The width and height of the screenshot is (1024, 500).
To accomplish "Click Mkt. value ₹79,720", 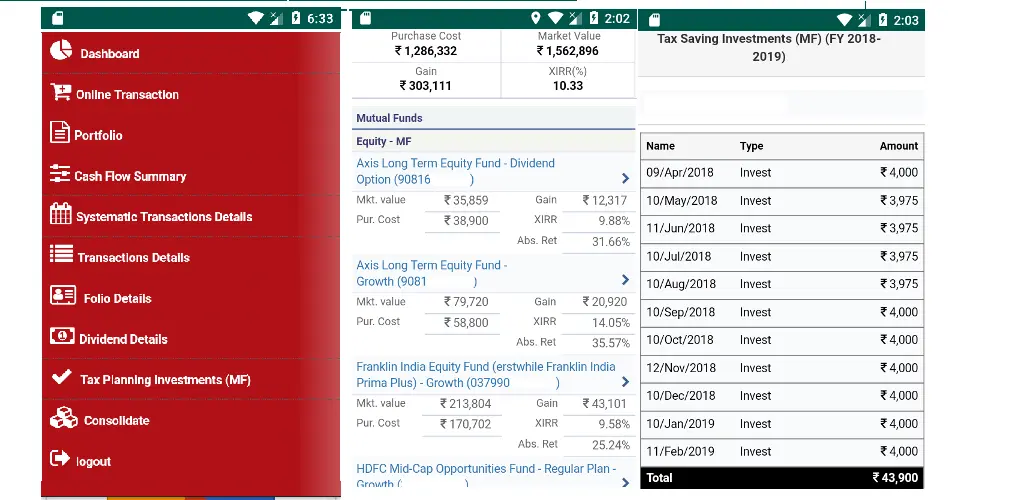I will pos(466,302).
